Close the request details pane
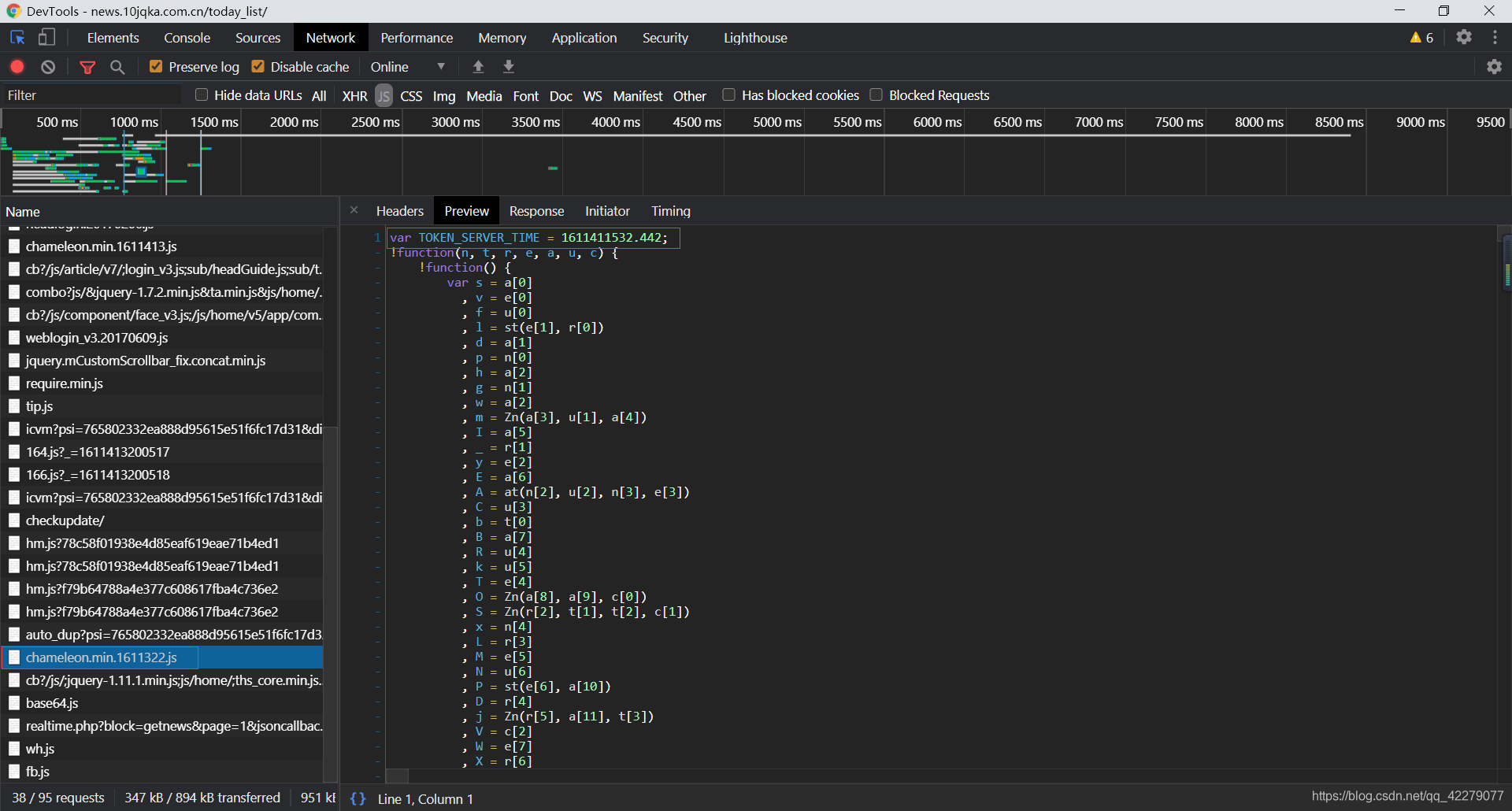1512x811 pixels. click(x=354, y=210)
